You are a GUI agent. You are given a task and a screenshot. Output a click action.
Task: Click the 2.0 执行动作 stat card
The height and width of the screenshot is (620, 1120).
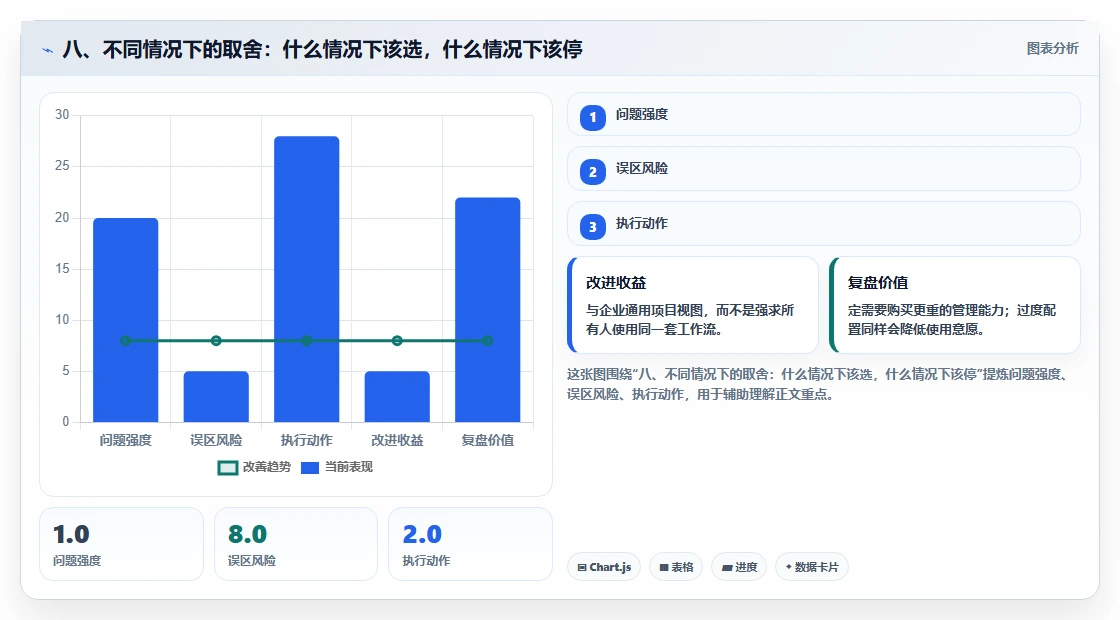click(470, 544)
